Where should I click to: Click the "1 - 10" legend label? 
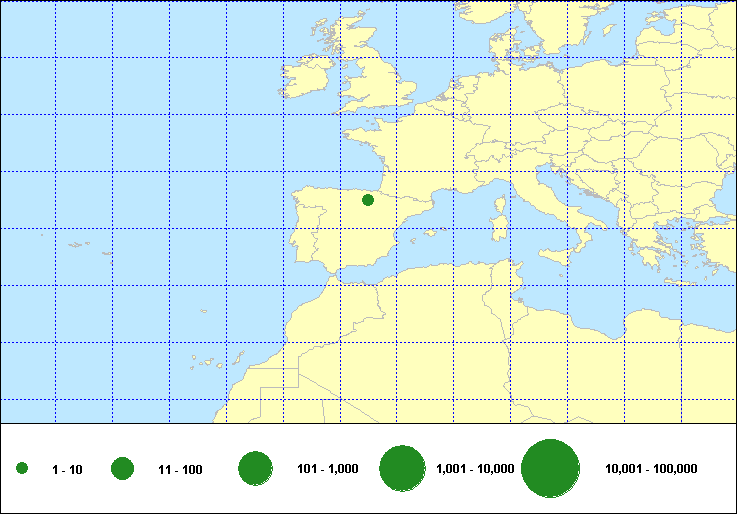pyautogui.click(x=67, y=469)
